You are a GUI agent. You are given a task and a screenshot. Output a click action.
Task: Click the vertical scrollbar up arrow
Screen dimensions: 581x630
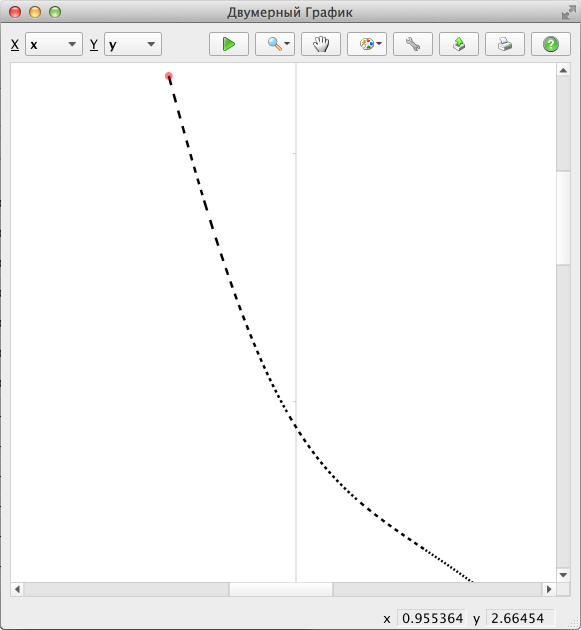click(x=563, y=71)
